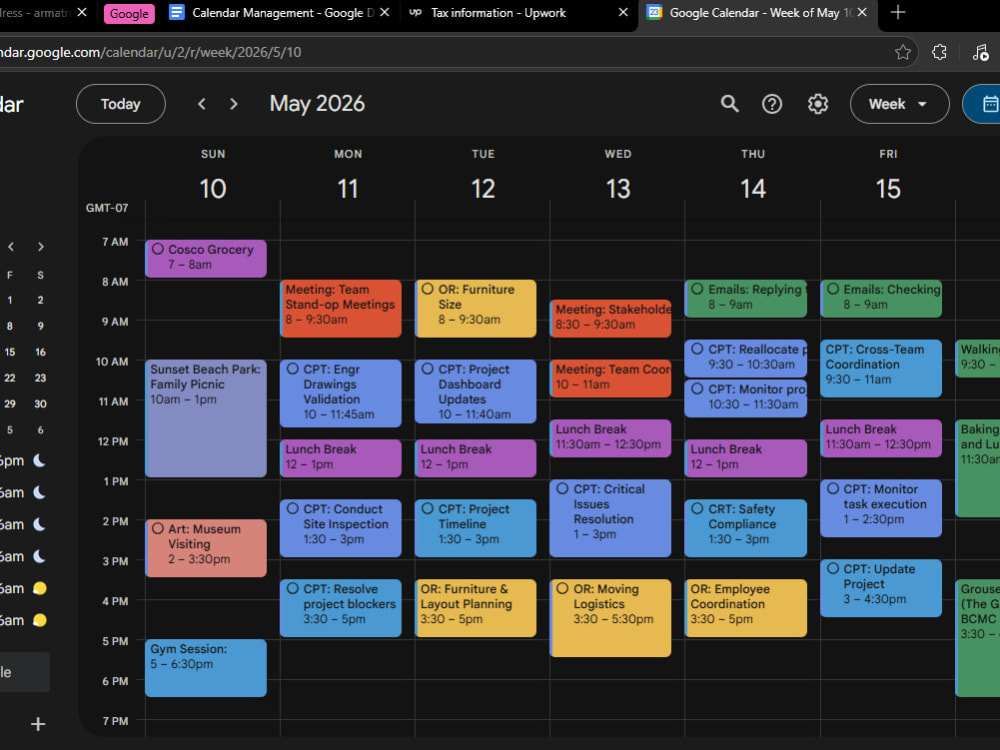Viewport: 1000px width, 750px height.
Task: Open media control music icon
Action: click(x=980, y=52)
